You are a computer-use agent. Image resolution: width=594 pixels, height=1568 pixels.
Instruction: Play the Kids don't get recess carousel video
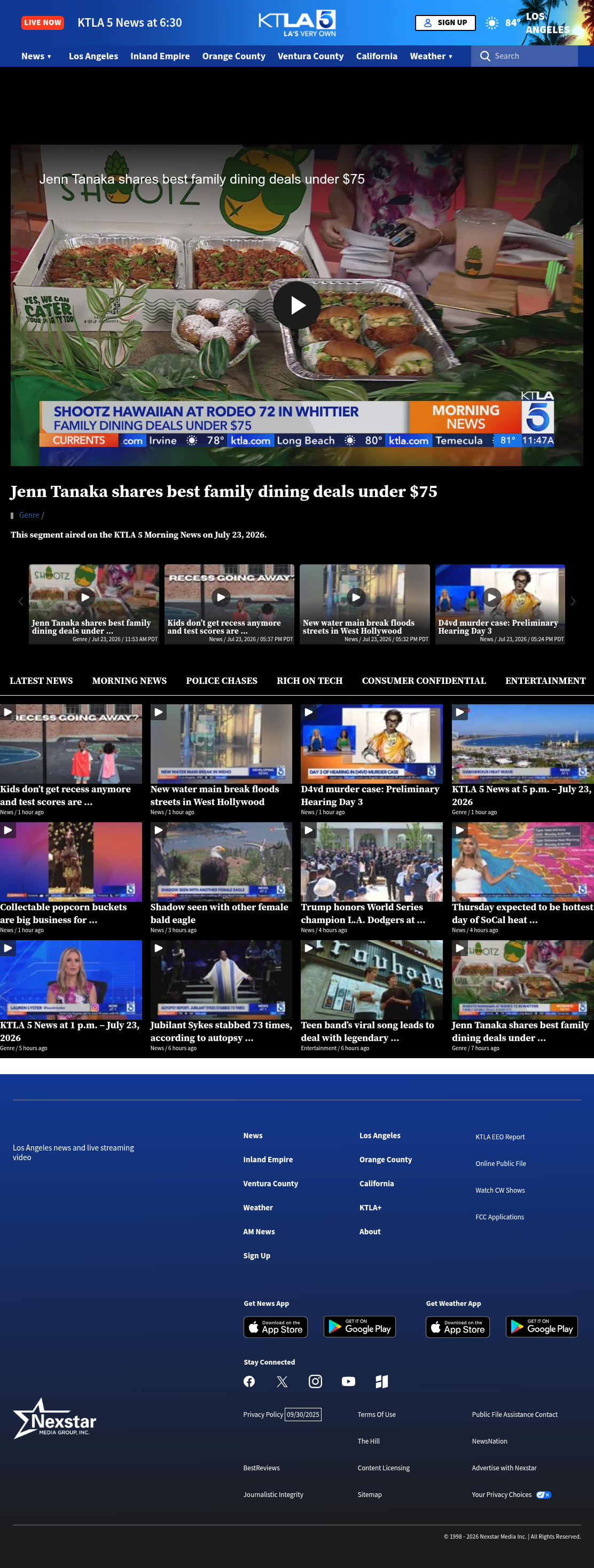(221, 597)
